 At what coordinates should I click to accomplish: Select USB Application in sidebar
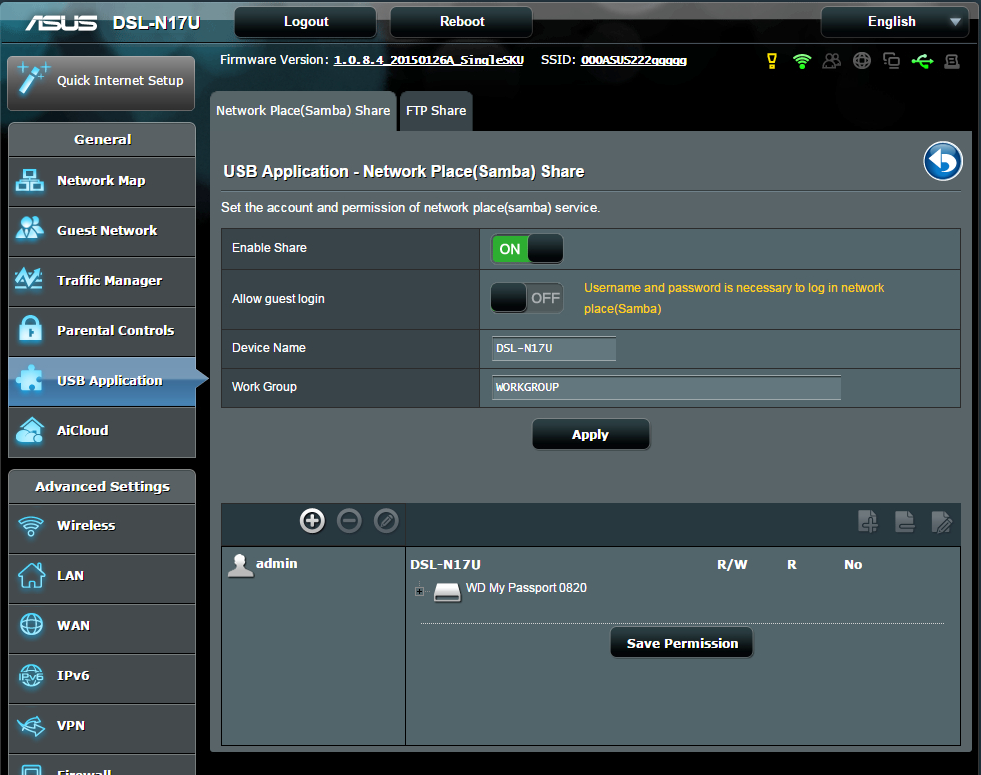point(102,381)
